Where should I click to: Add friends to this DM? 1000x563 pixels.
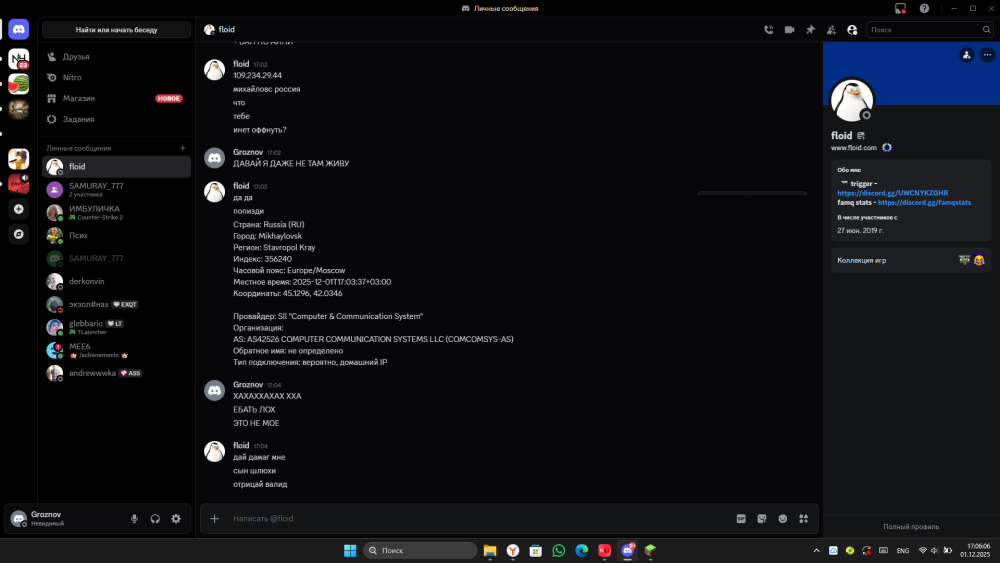tap(831, 29)
